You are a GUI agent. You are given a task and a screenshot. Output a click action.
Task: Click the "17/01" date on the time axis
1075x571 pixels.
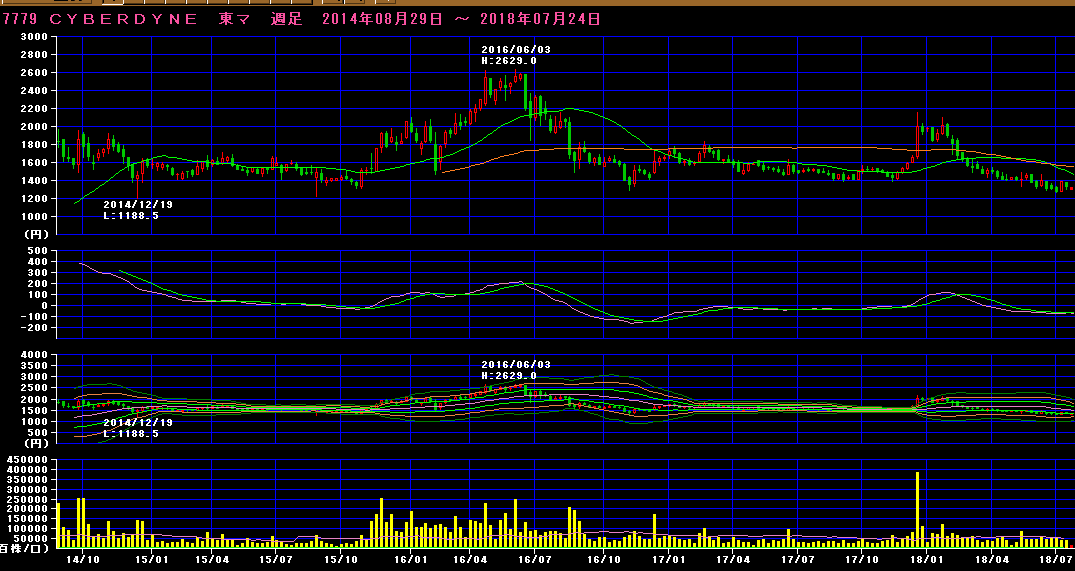tap(669, 560)
